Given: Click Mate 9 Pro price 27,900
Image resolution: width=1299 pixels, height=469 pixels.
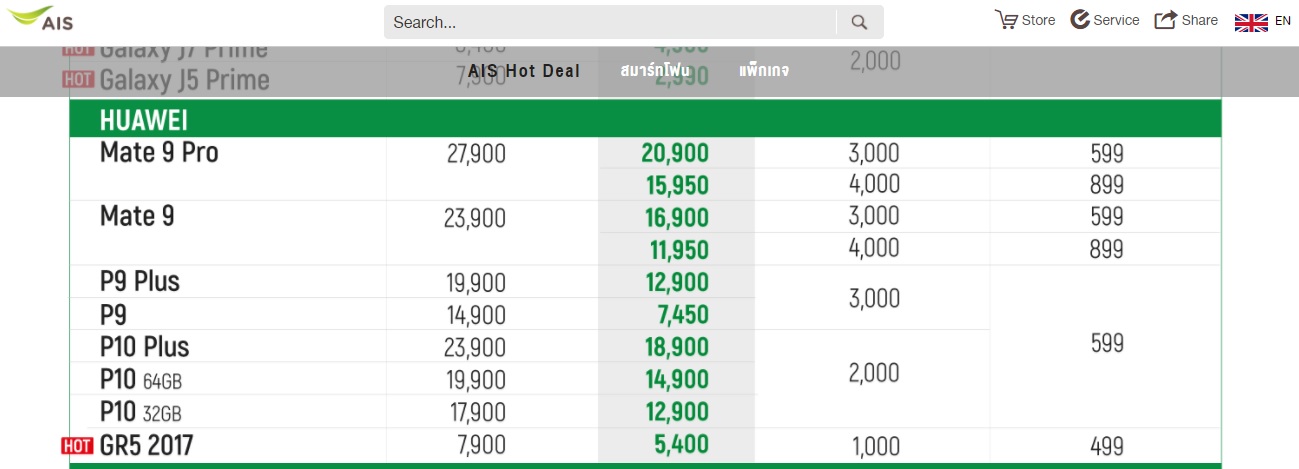Looking at the screenshot, I should pos(475,154).
